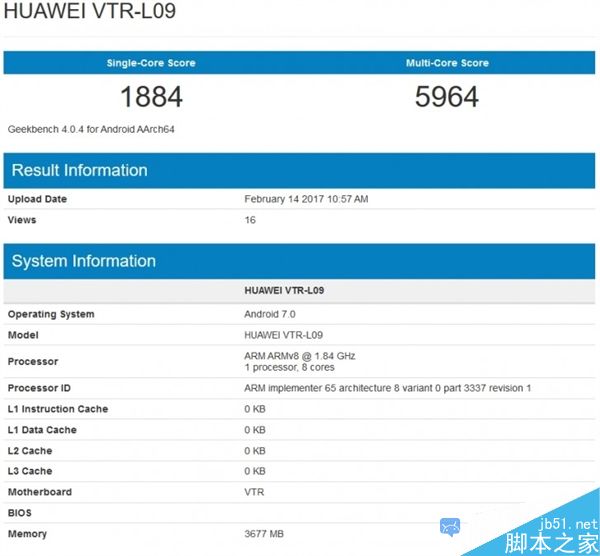
Task: Click the Upload Date label
Action: 38,199
